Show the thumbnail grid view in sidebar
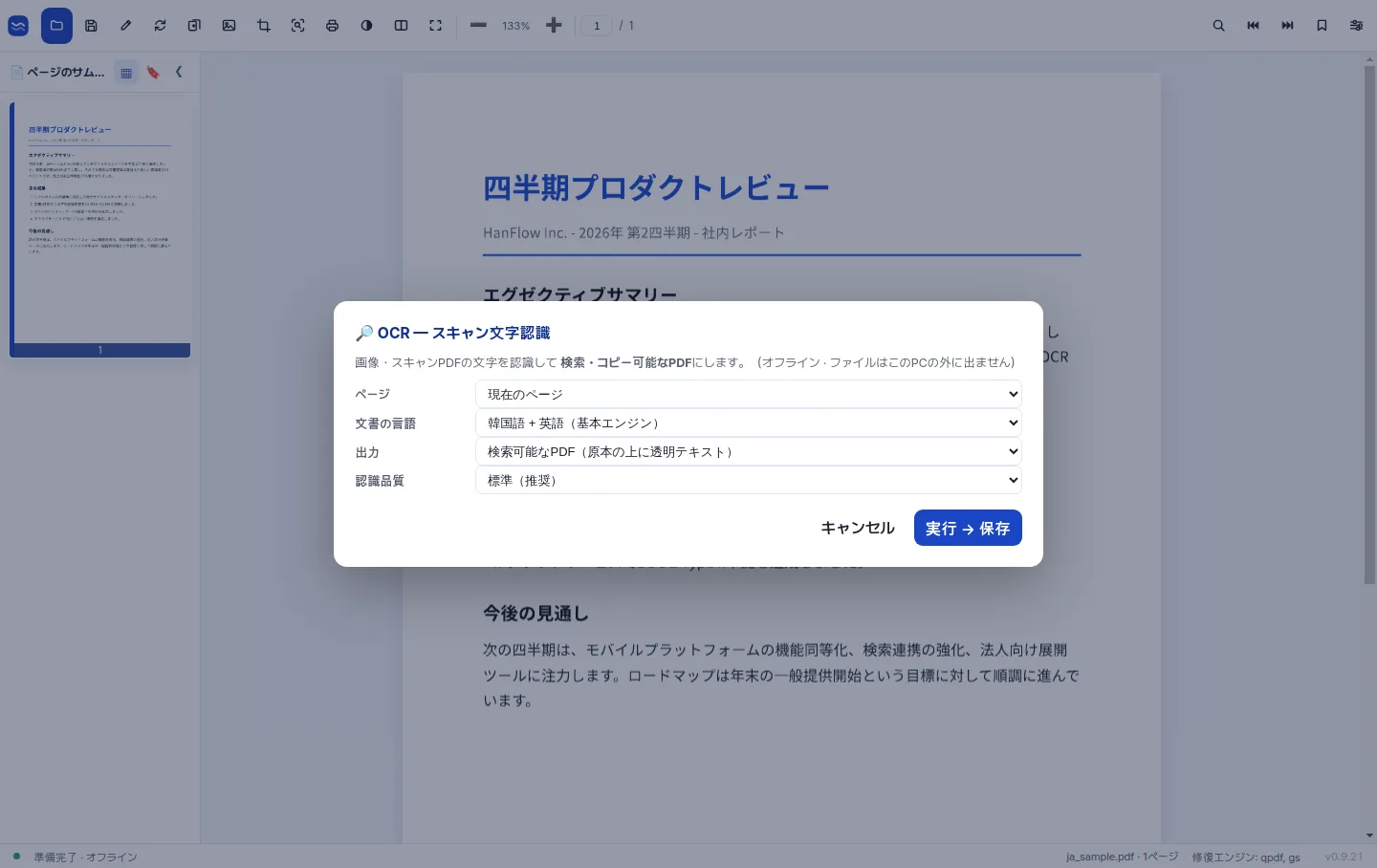1377x868 pixels. point(126,73)
